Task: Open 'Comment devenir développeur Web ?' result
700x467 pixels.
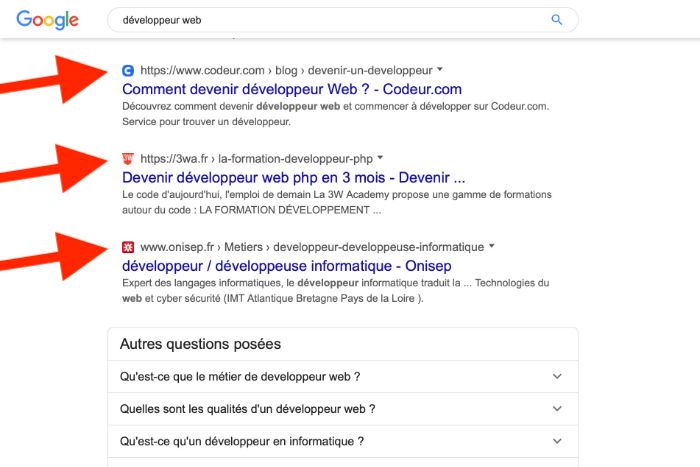Action: (291, 89)
